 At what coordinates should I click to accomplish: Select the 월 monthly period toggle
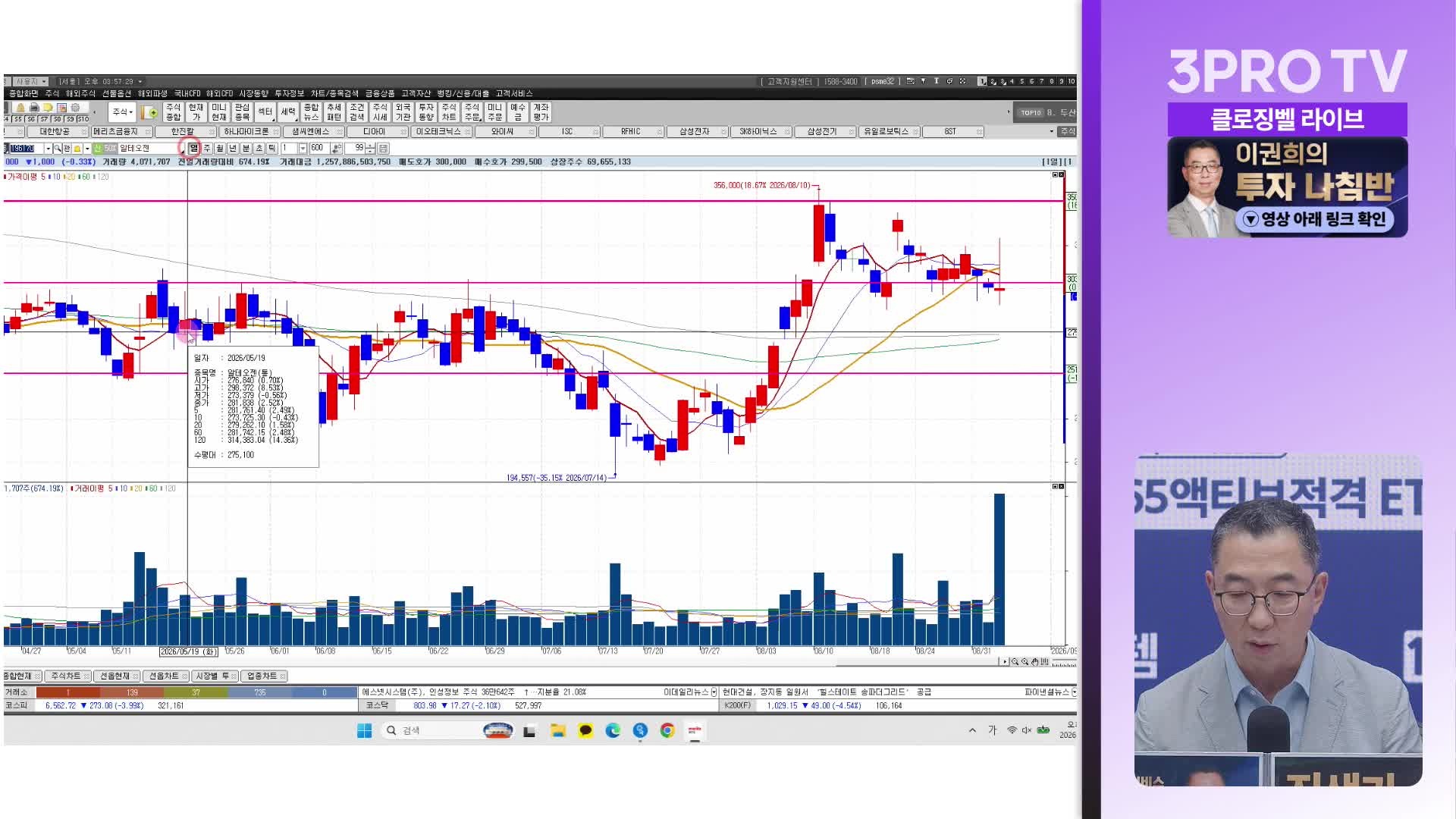220,148
